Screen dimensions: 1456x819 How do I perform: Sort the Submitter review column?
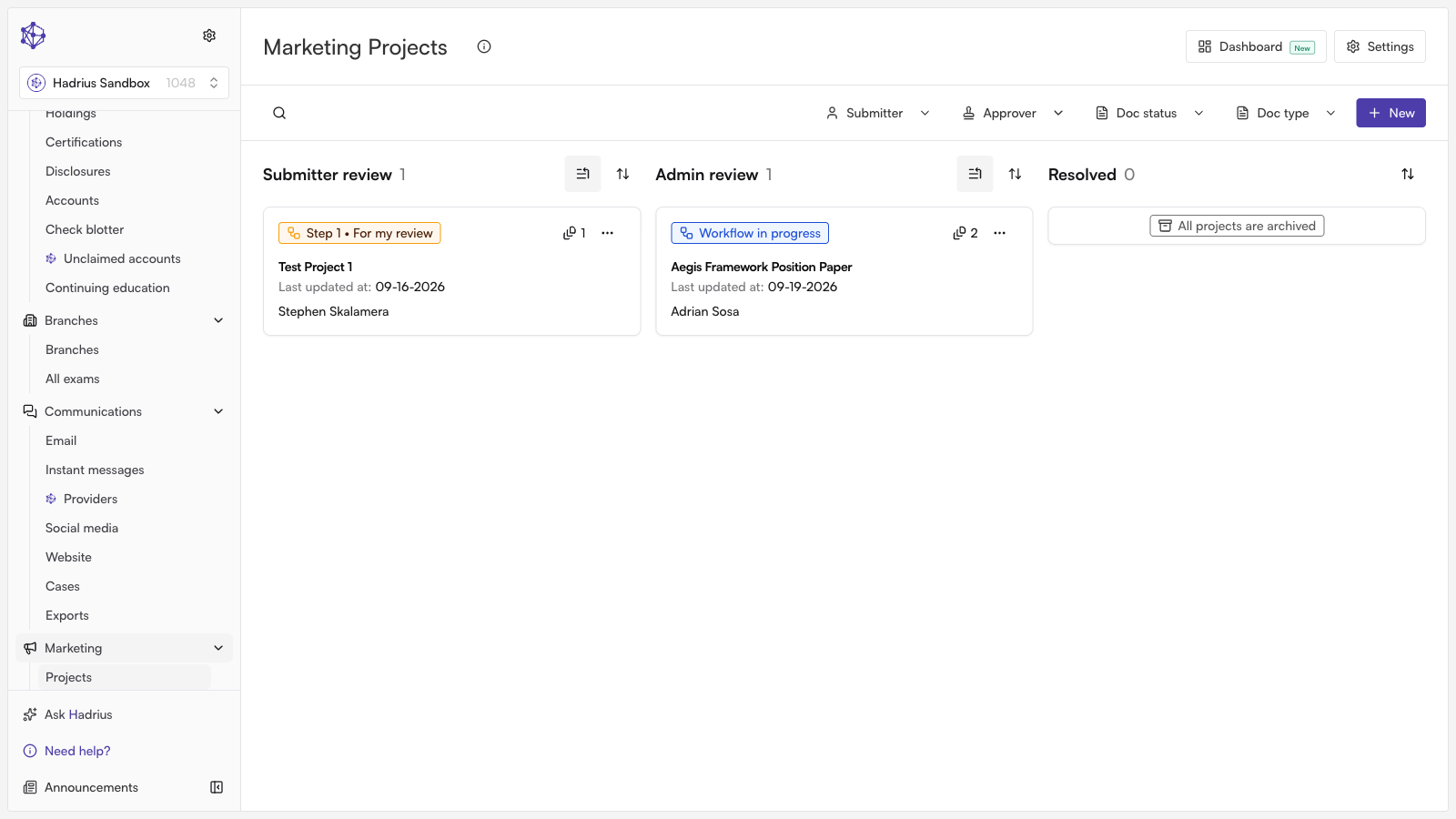(622, 174)
